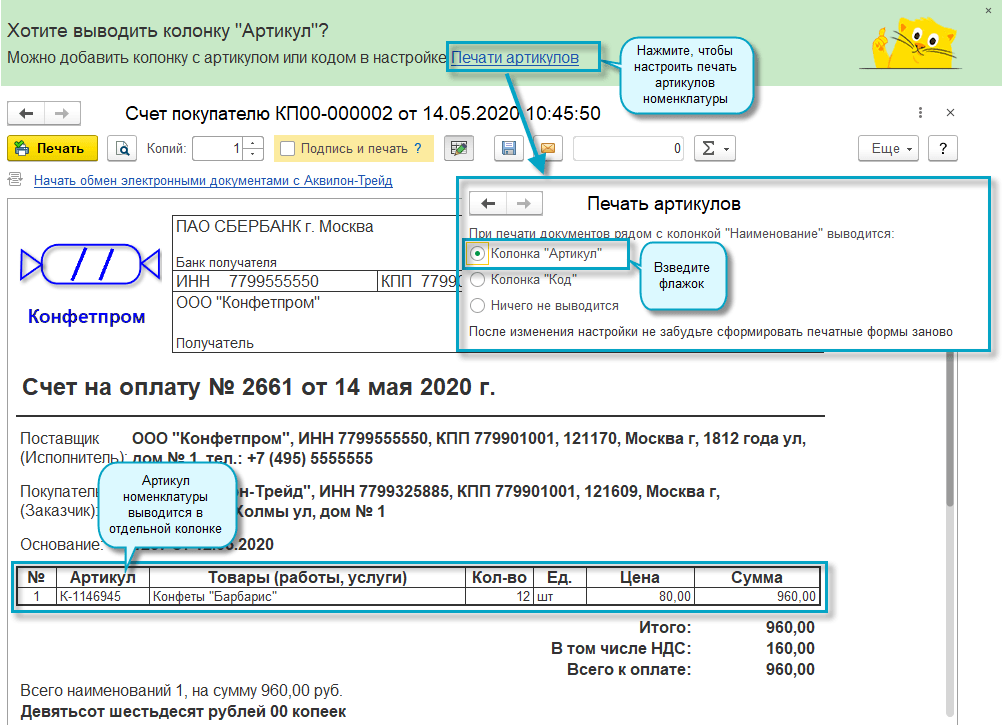This screenshot has height=725, width=1002.
Task: Click link to start exchange with Аквилон-Трейд
Action: [213, 180]
